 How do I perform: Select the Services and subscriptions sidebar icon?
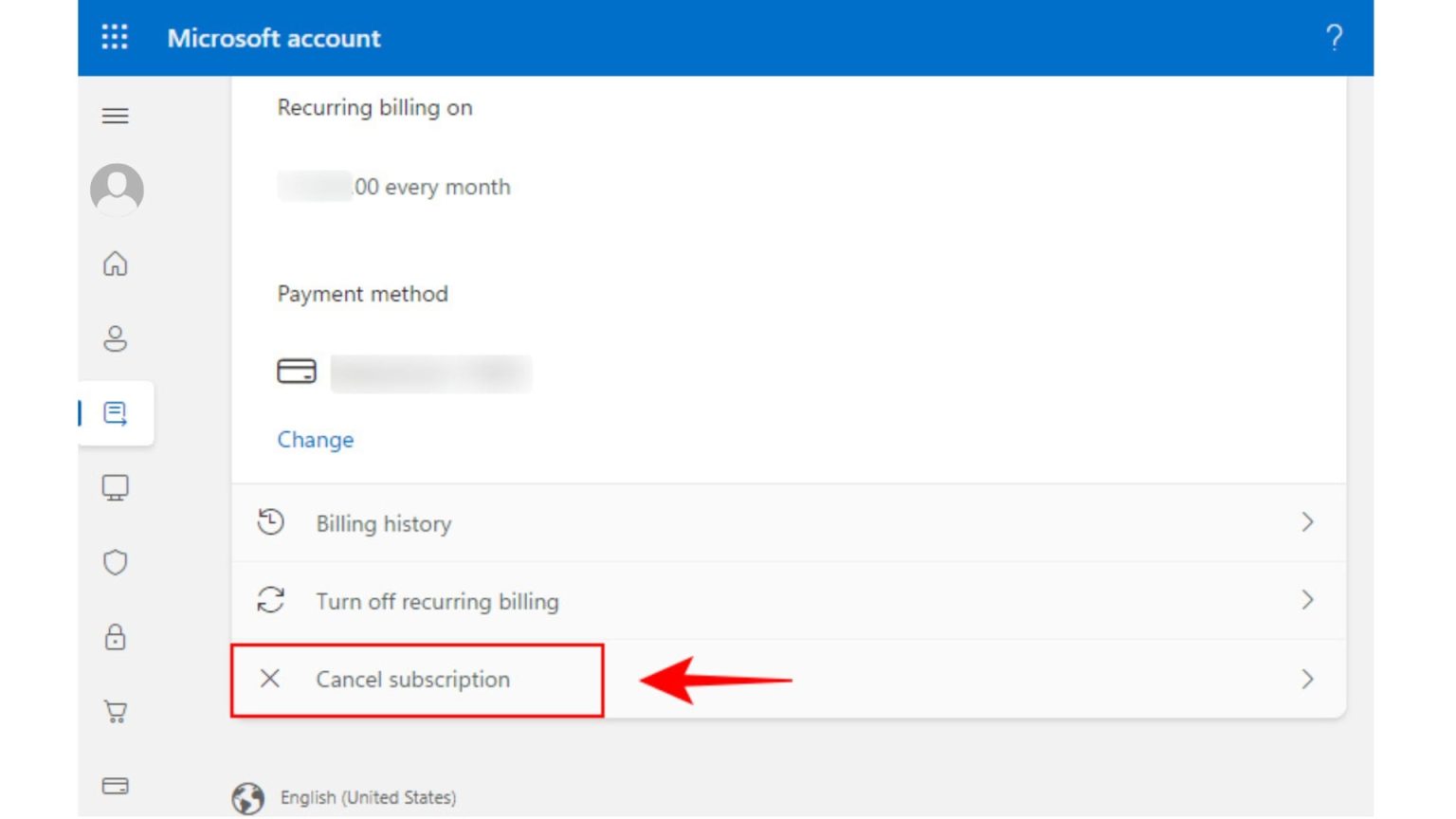click(x=115, y=412)
